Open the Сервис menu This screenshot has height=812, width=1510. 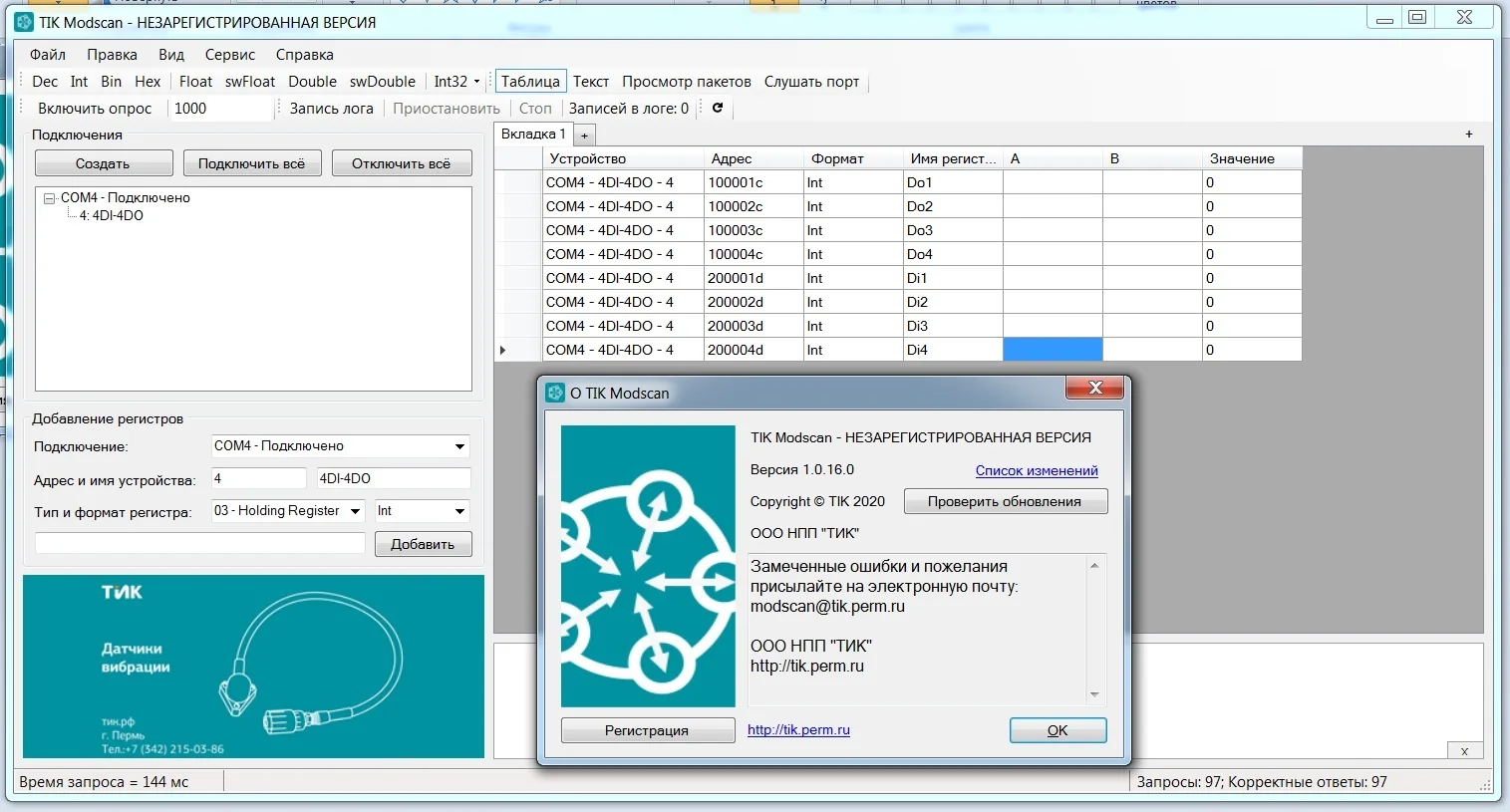click(229, 55)
